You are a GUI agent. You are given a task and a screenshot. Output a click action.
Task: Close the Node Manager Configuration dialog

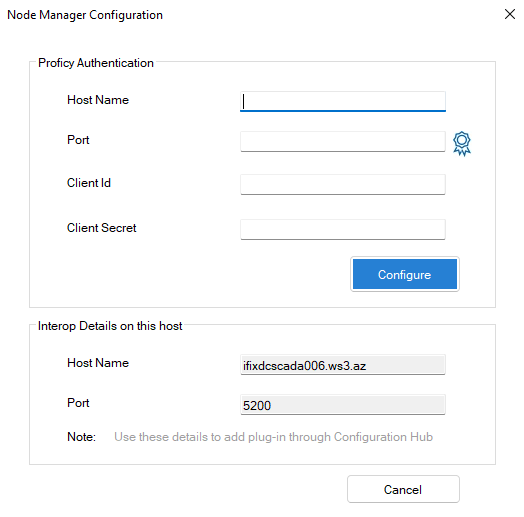[510, 14]
